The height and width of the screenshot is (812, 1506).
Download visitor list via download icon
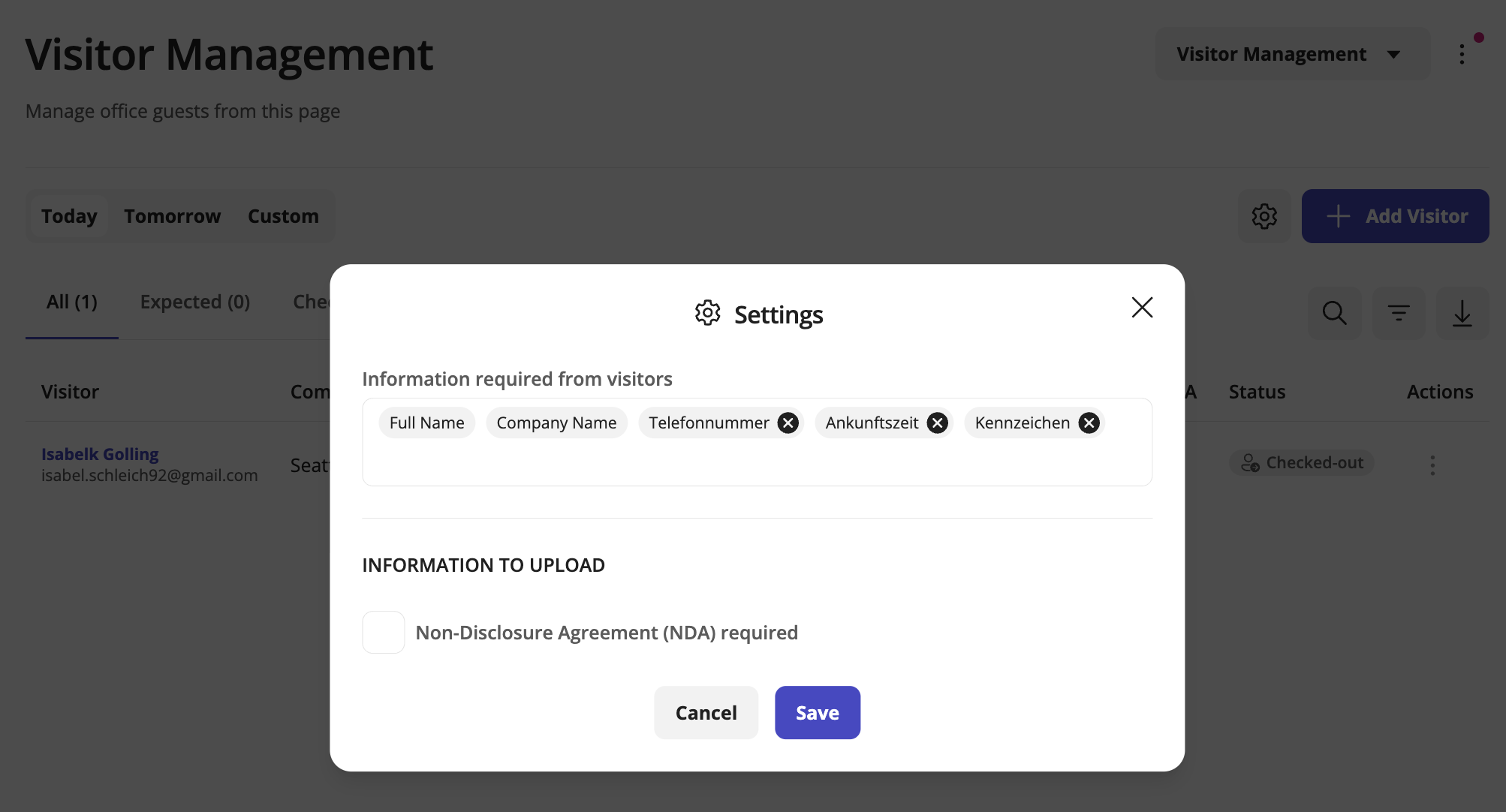click(x=1462, y=313)
